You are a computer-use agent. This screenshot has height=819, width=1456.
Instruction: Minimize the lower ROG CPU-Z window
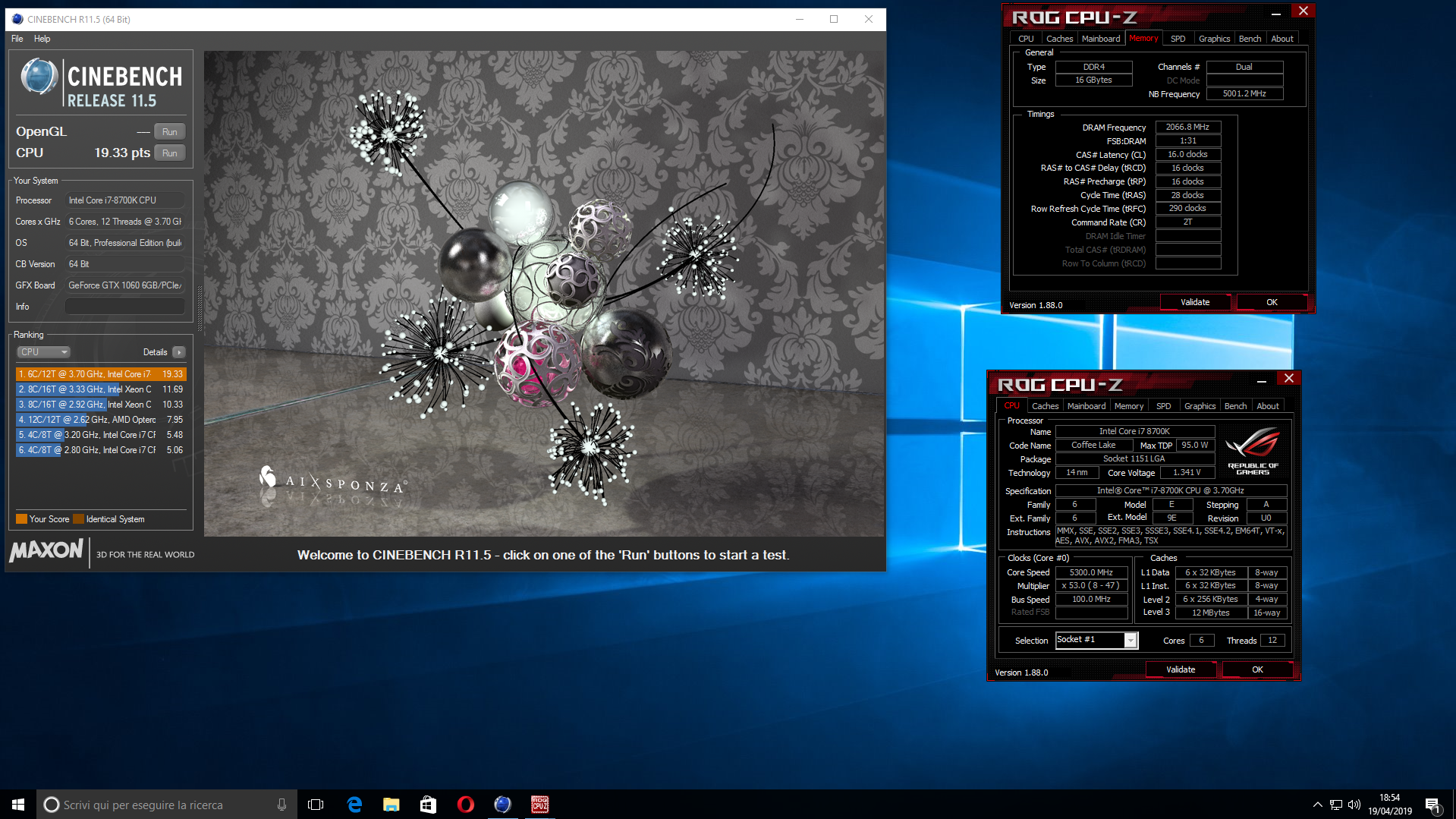[1261, 380]
